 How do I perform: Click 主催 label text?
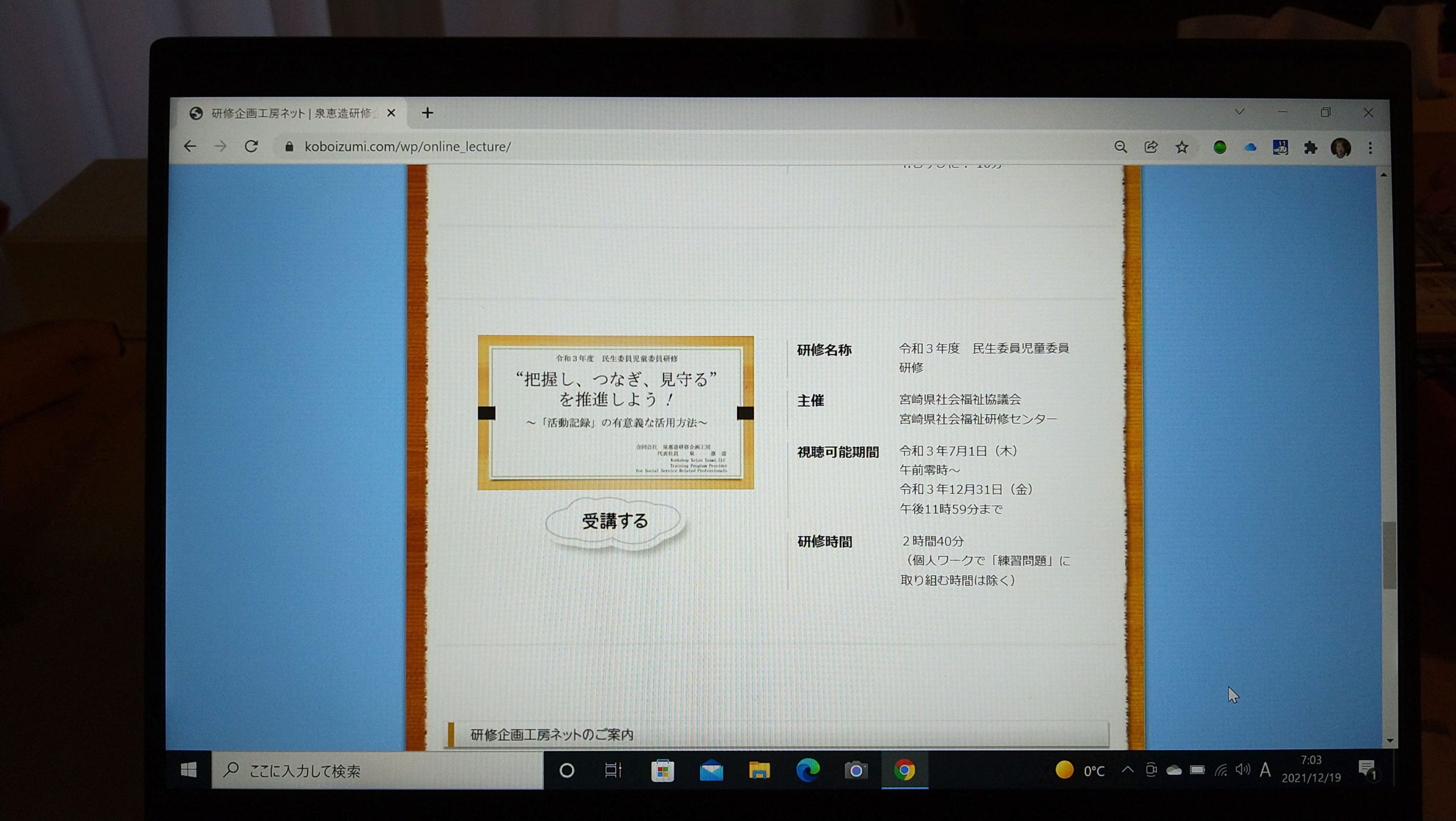[x=810, y=401]
